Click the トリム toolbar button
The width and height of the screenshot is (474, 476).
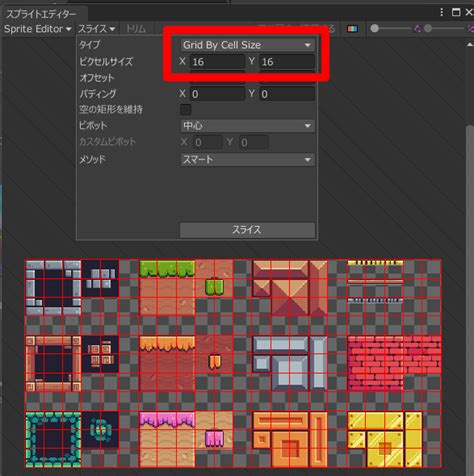[x=136, y=29]
